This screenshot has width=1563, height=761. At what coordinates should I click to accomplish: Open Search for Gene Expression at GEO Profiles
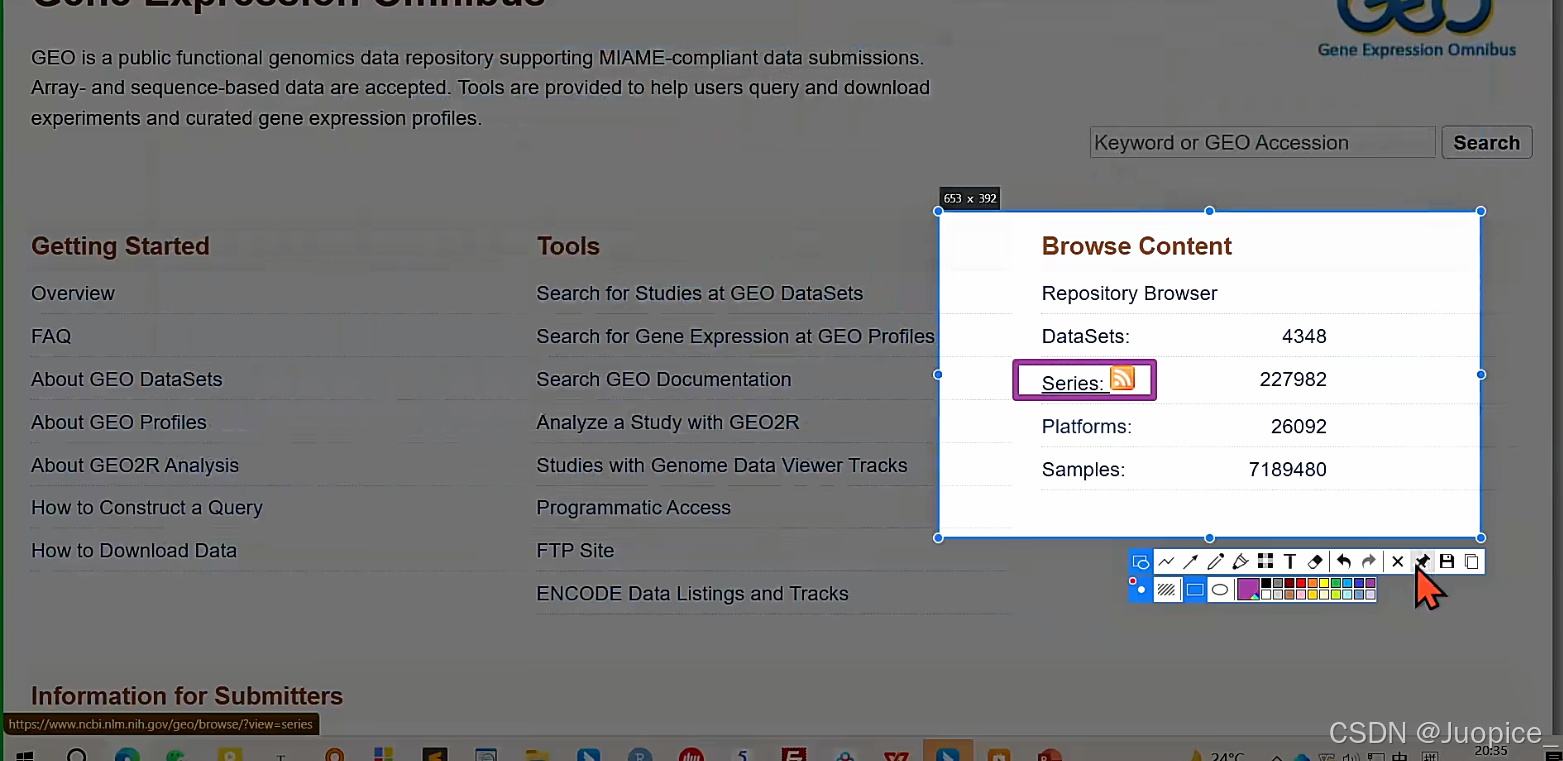(735, 336)
